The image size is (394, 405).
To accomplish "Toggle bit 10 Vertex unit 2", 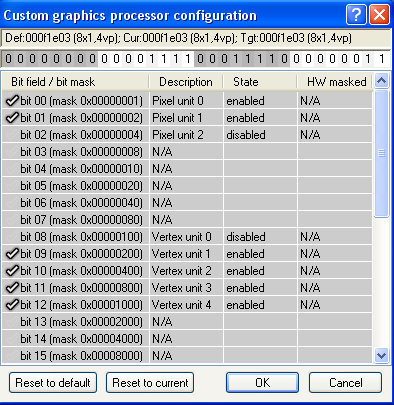I will 12,271.
